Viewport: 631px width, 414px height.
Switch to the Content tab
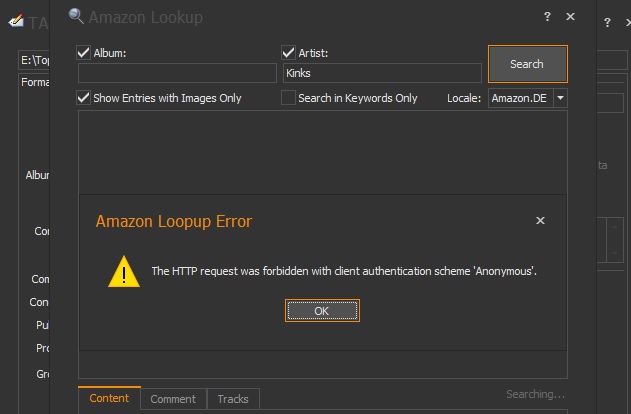[109, 399]
